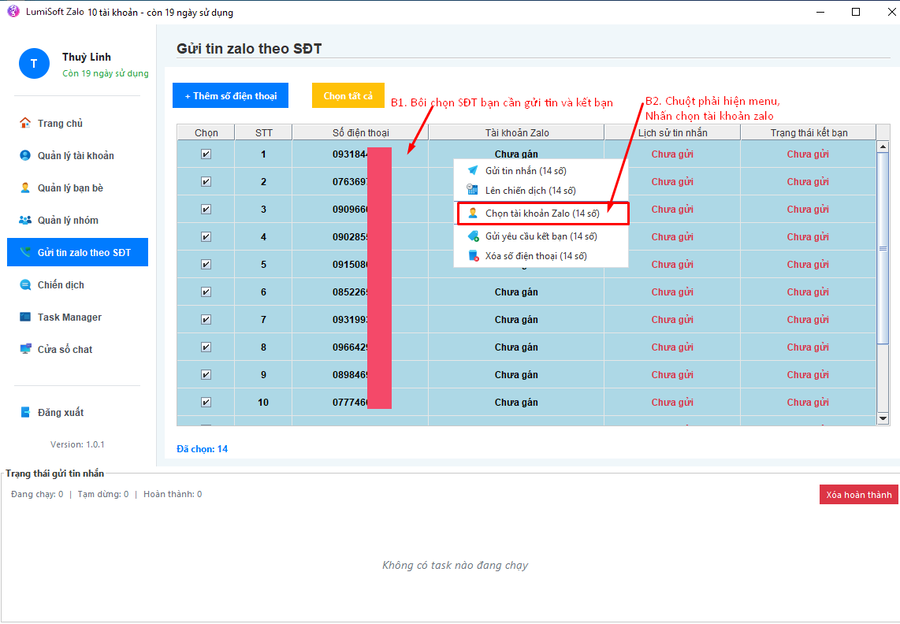Viewport: 900px width, 624px height.
Task: Choose Chọn tài khoản Zalo menu entry
Action: coord(542,213)
